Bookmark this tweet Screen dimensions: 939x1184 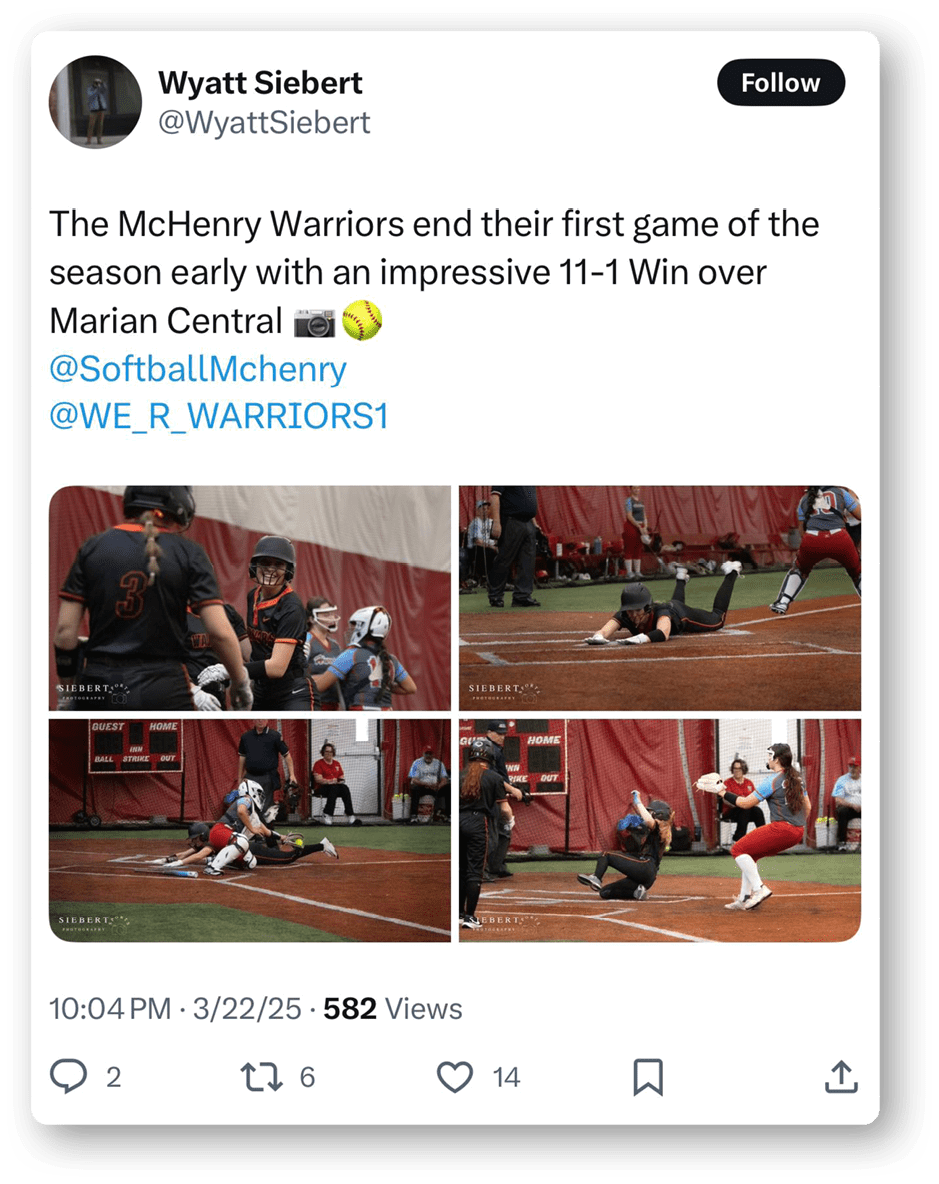click(x=648, y=1077)
